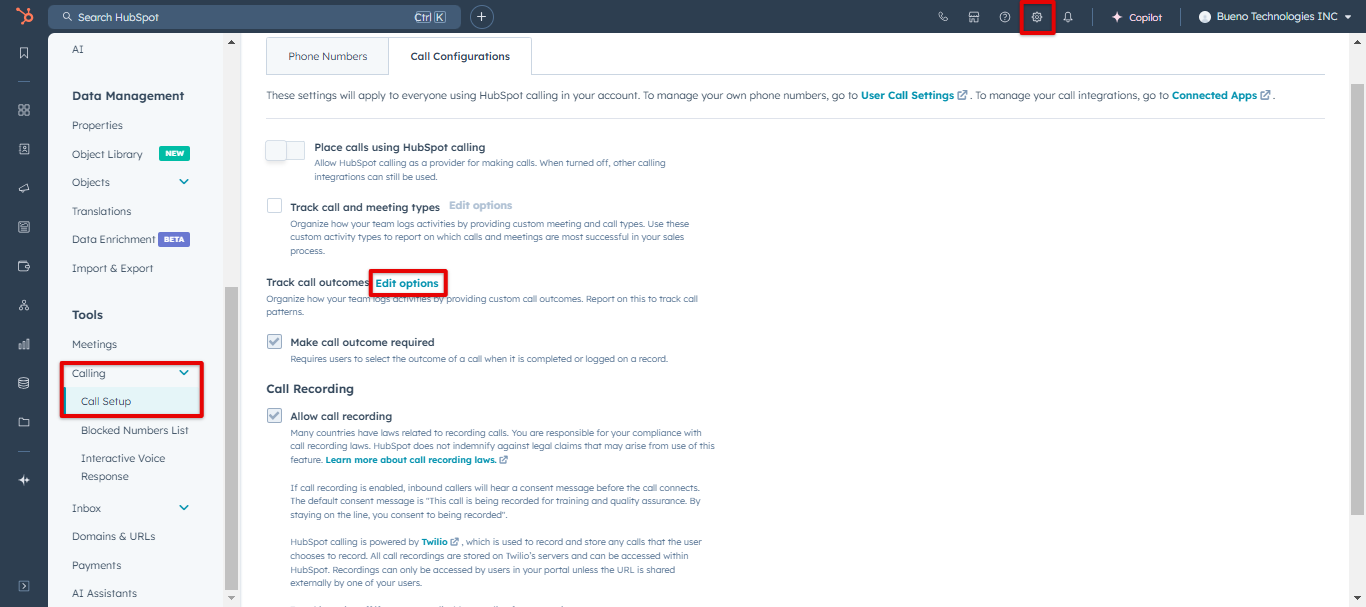This screenshot has height=607, width=1366.
Task: Collapse the Calling submenu chevron
Action: point(184,373)
